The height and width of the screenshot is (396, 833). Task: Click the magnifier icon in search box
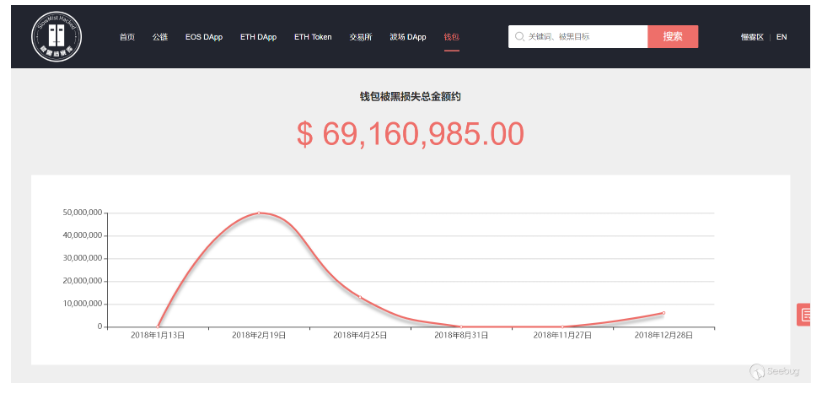[520, 37]
